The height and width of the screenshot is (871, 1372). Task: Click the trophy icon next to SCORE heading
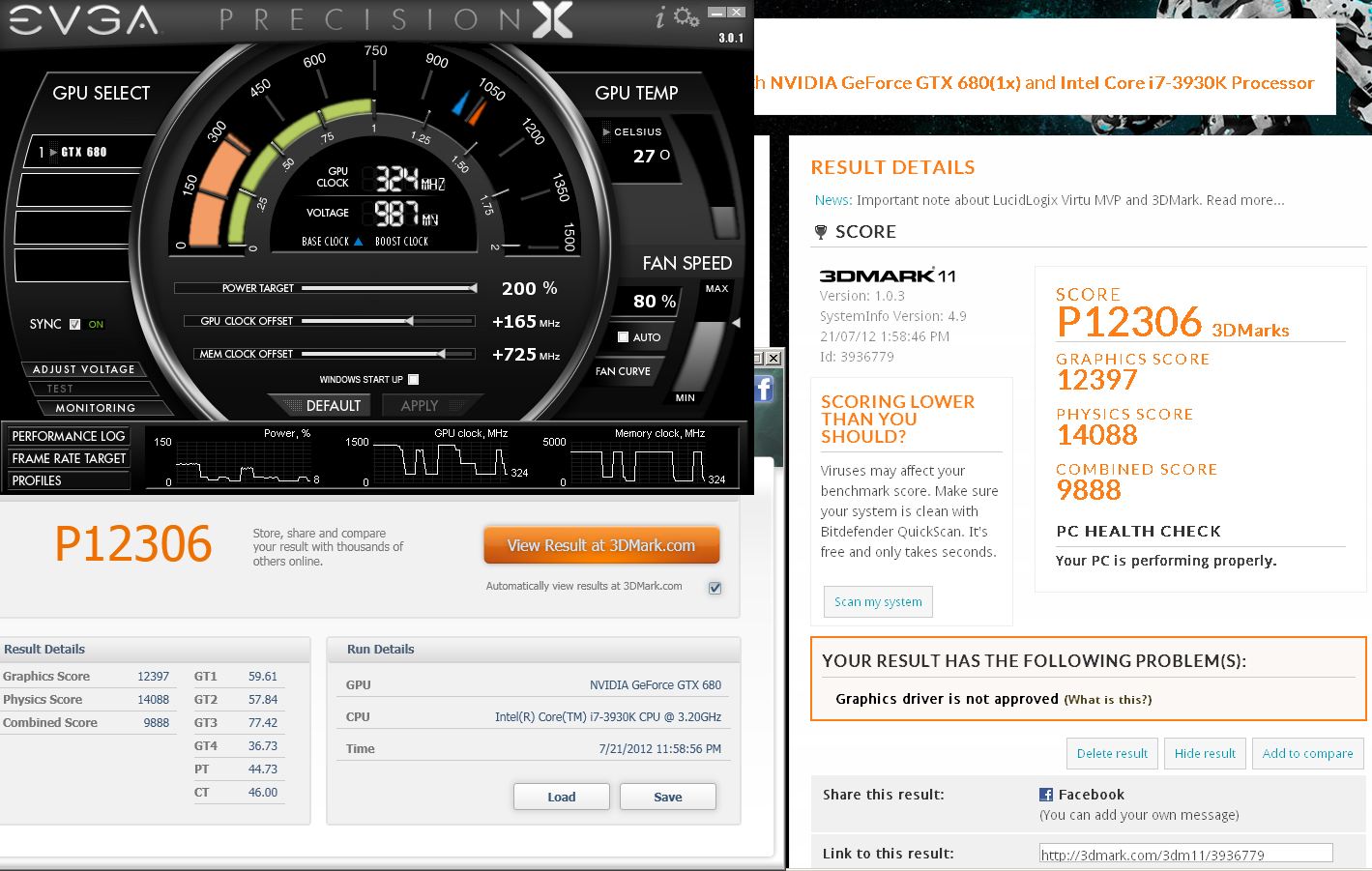tap(821, 232)
